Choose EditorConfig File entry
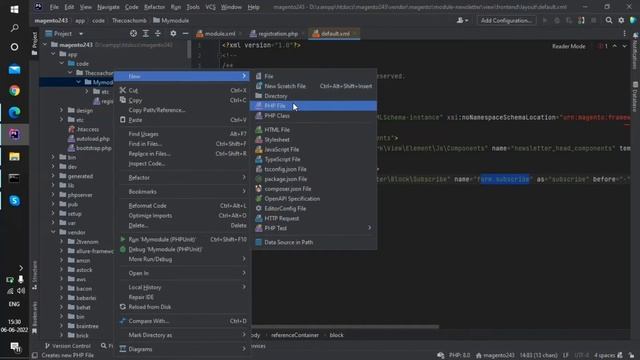 click(x=313, y=209)
